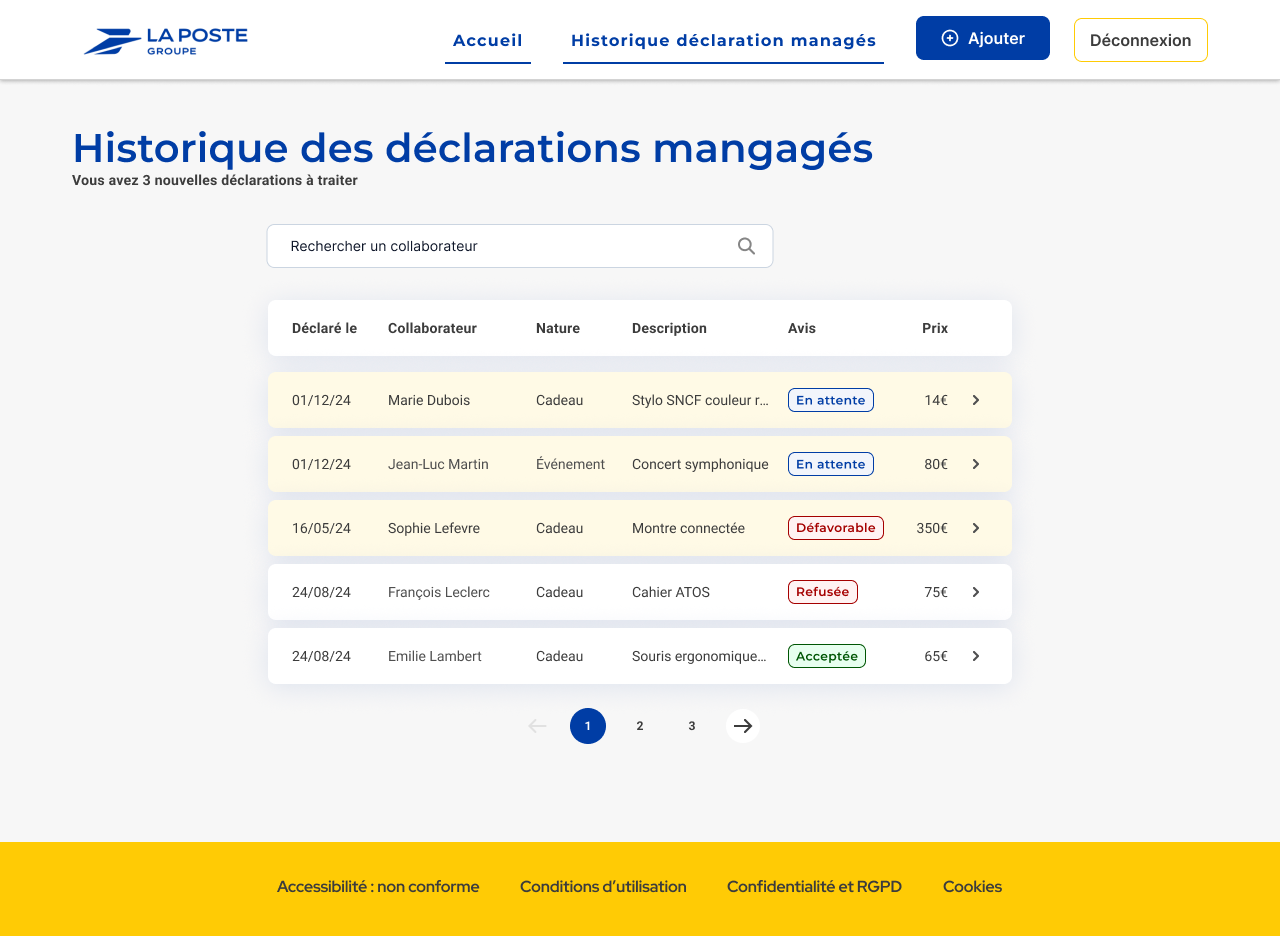Viewport: 1280px width, 936px height.
Task: Click the Refusée status badge
Action: 823,592
